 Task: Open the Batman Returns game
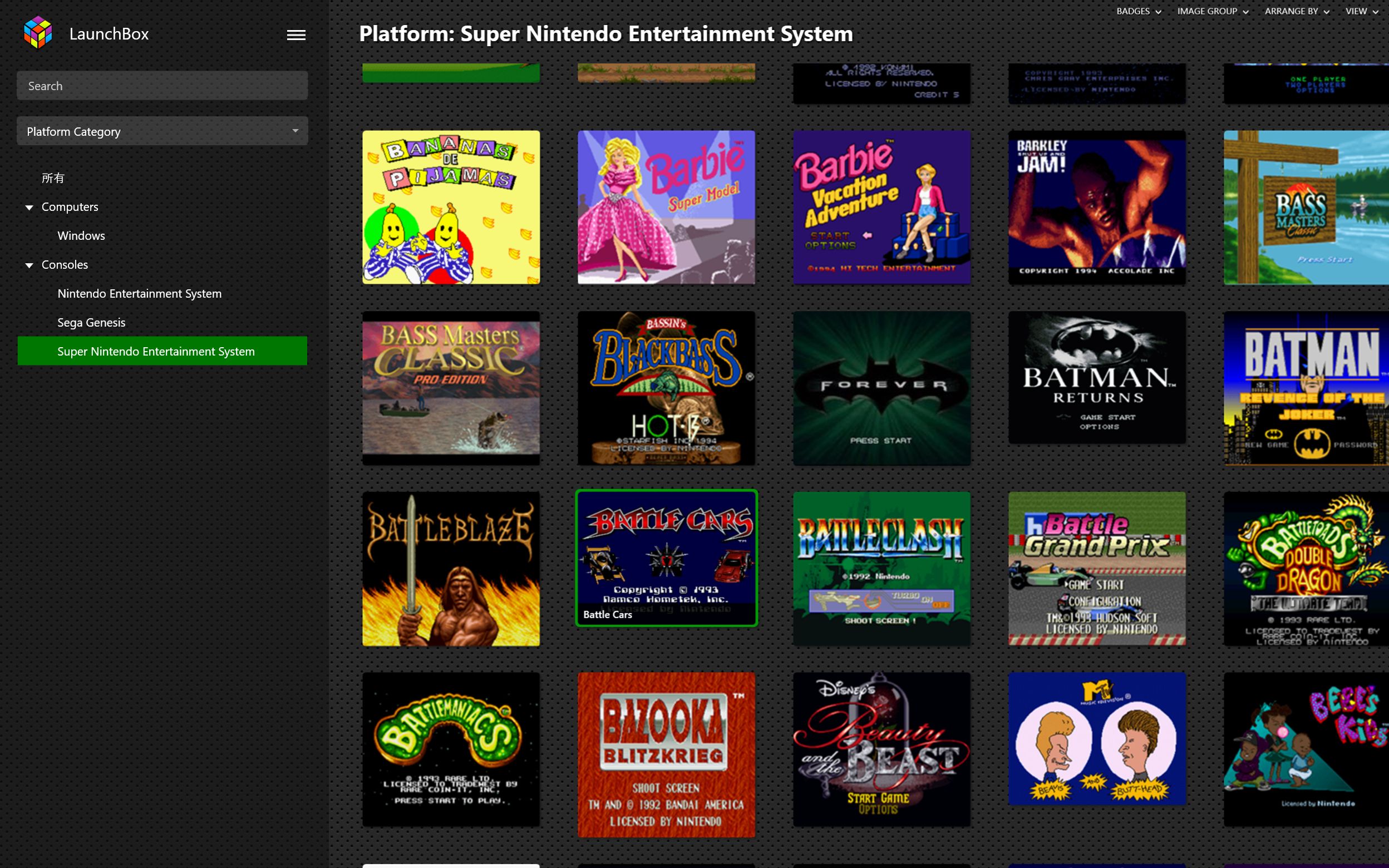pos(1096,379)
